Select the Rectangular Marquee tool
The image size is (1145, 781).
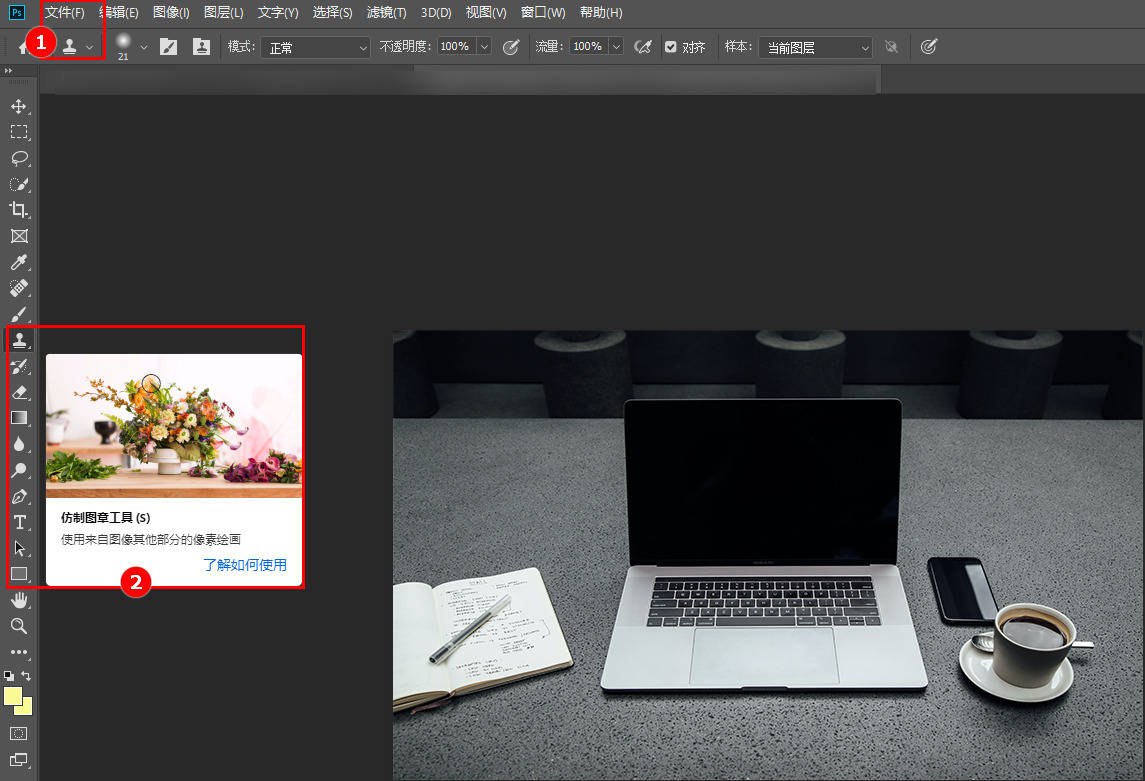click(x=18, y=132)
